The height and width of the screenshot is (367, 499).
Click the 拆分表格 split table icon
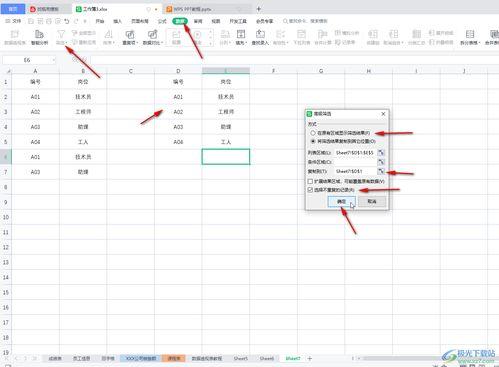pos(470,37)
